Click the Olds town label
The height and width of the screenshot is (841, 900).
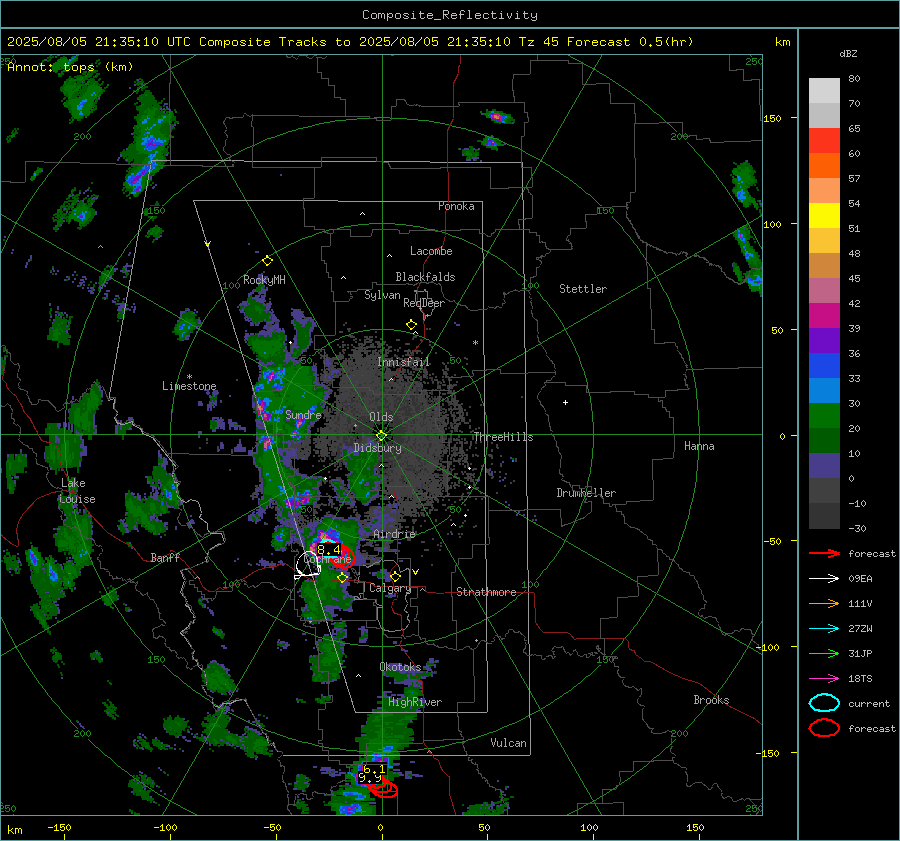(x=381, y=417)
